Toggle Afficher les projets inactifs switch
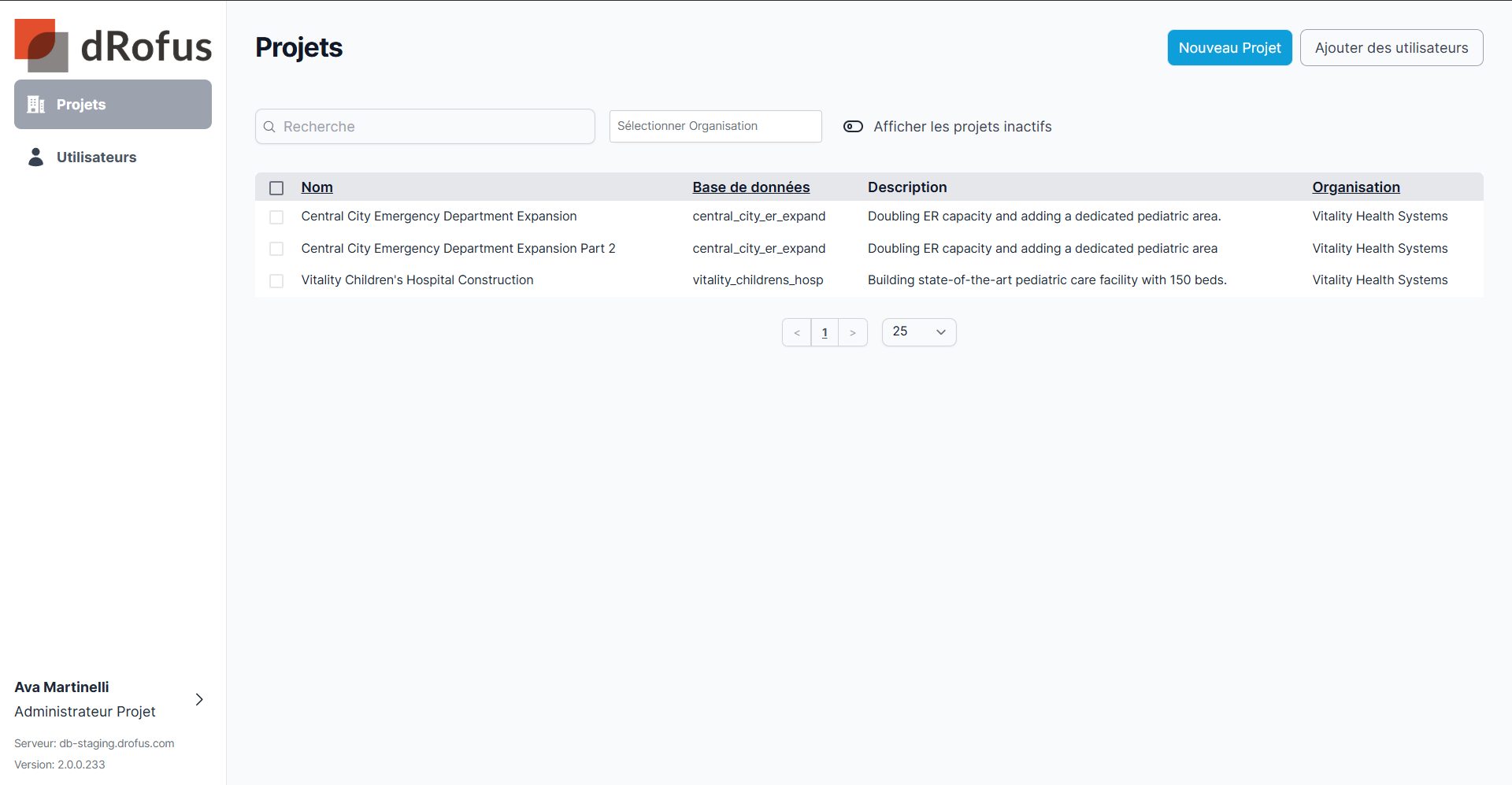 (x=853, y=127)
